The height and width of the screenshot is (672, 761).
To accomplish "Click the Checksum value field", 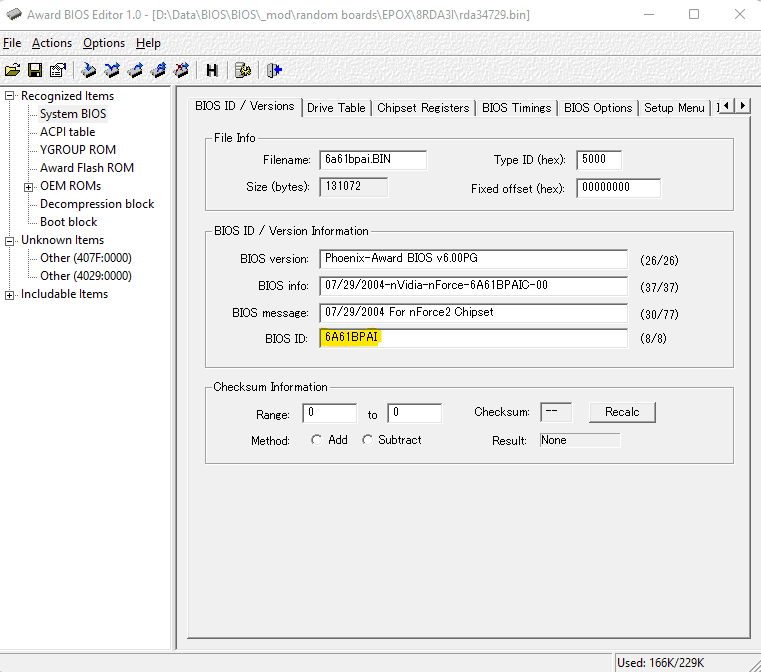I will tap(556, 412).
